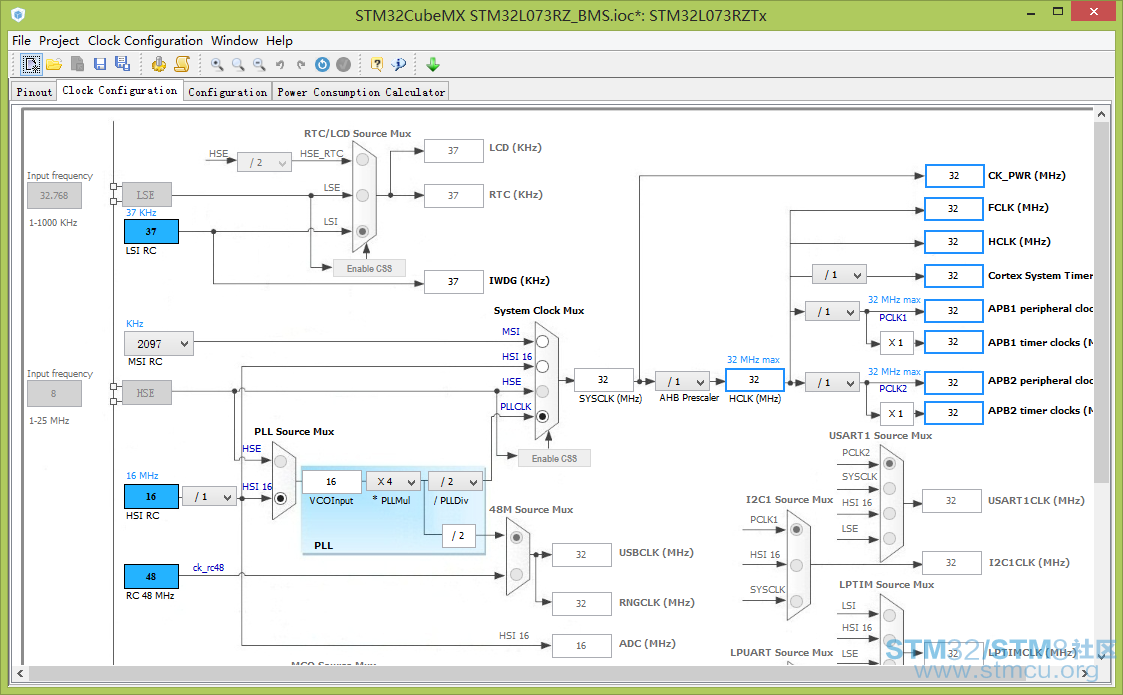Open the HSE_RTC /2 divider dropdown

tap(264, 163)
